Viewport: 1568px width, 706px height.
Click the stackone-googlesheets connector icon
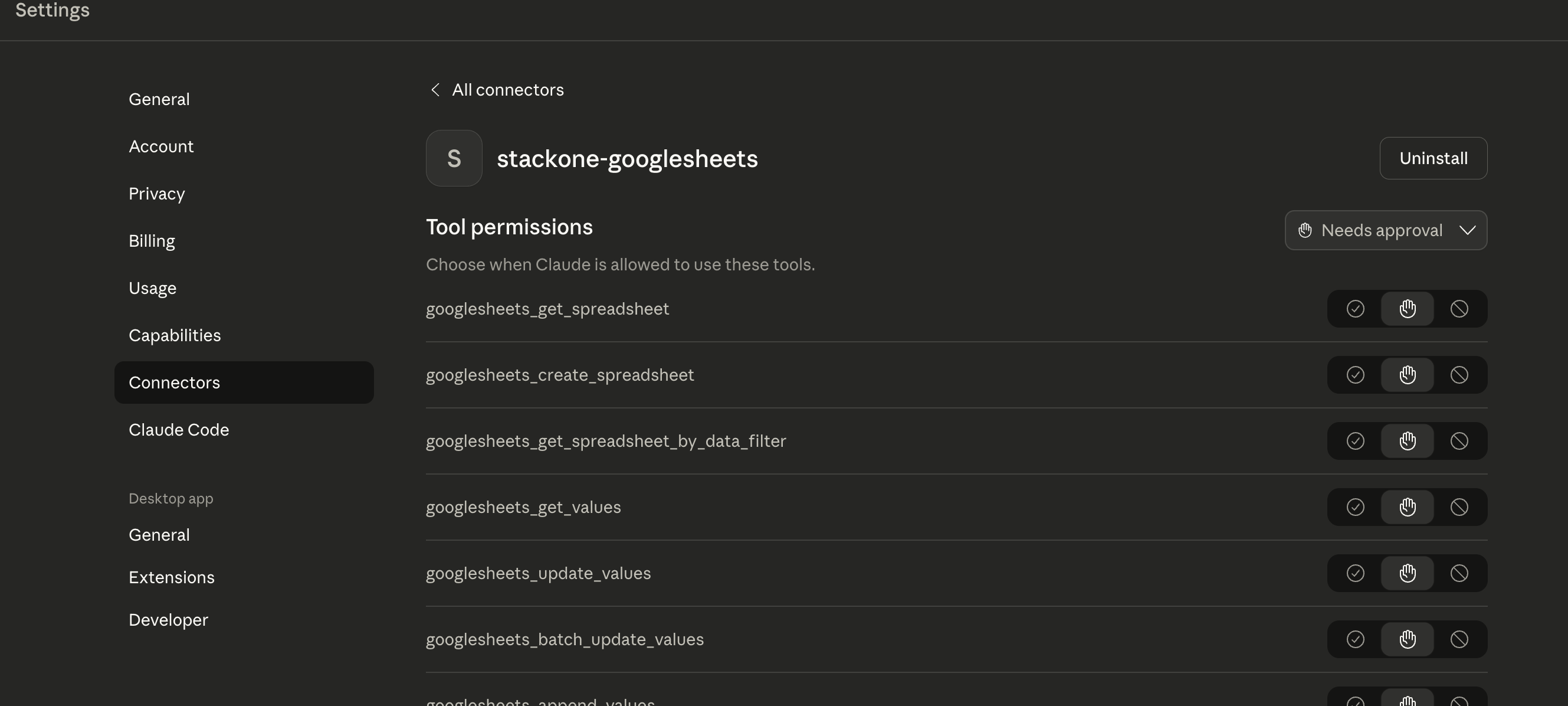pyautogui.click(x=454, y=158)
